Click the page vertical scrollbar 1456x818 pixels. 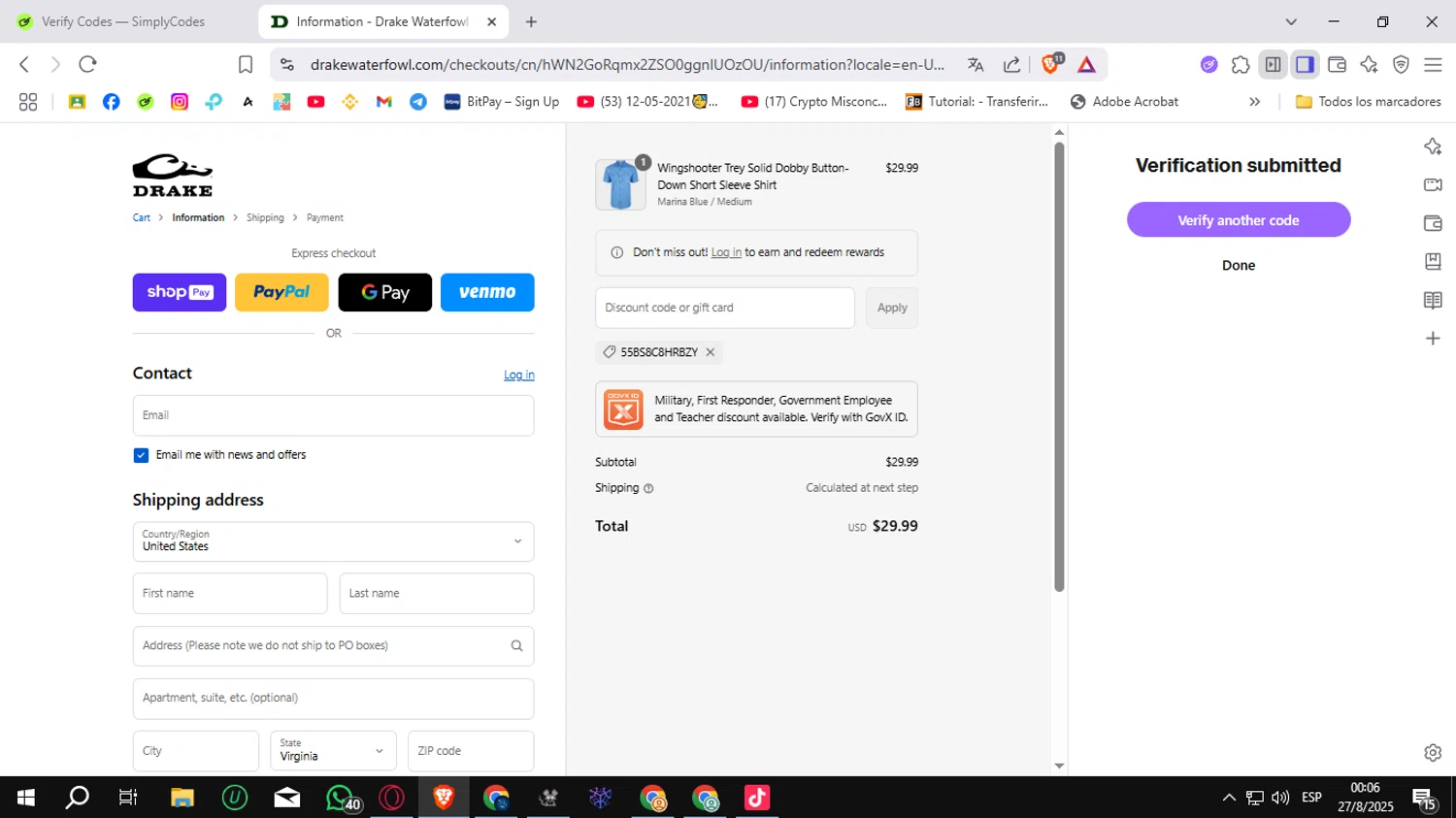point(1059,367)
